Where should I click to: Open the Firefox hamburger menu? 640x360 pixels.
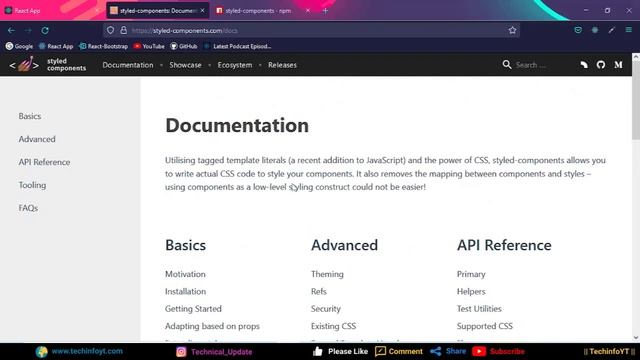coord(629,30)
